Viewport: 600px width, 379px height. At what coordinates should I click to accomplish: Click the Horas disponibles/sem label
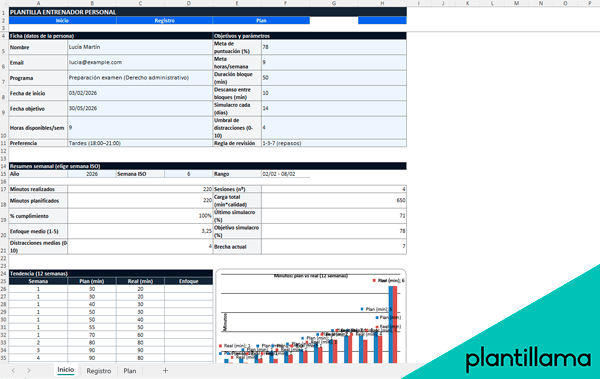pyautogui.click(x=37, y=128)
